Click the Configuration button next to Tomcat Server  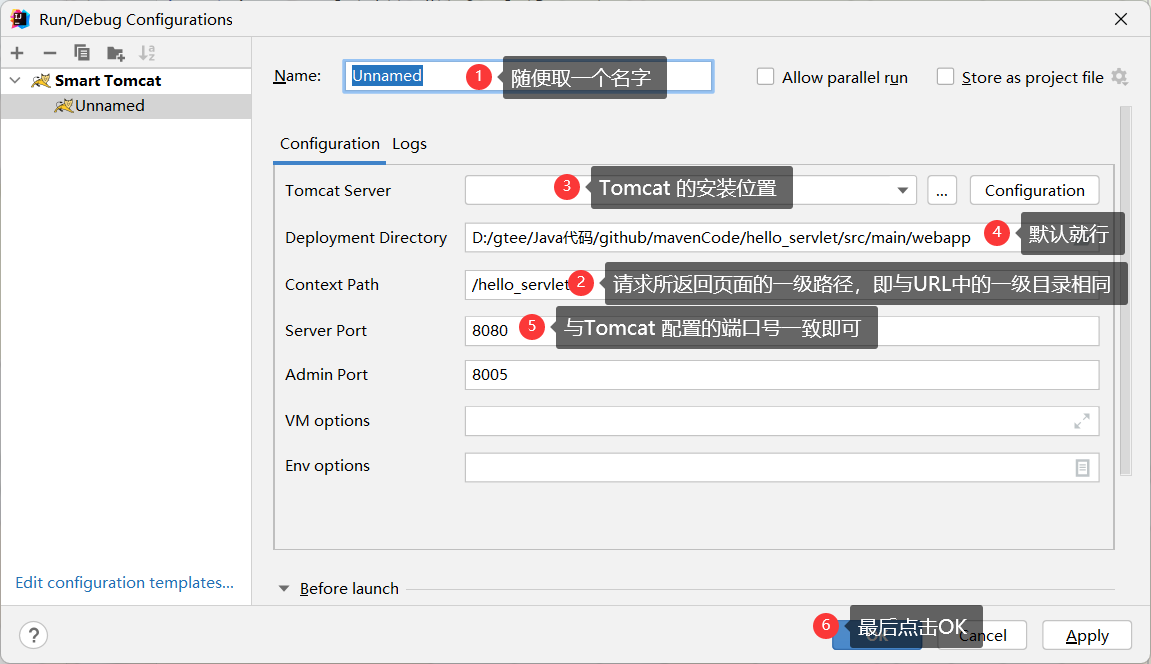[x=1034, y=191]
